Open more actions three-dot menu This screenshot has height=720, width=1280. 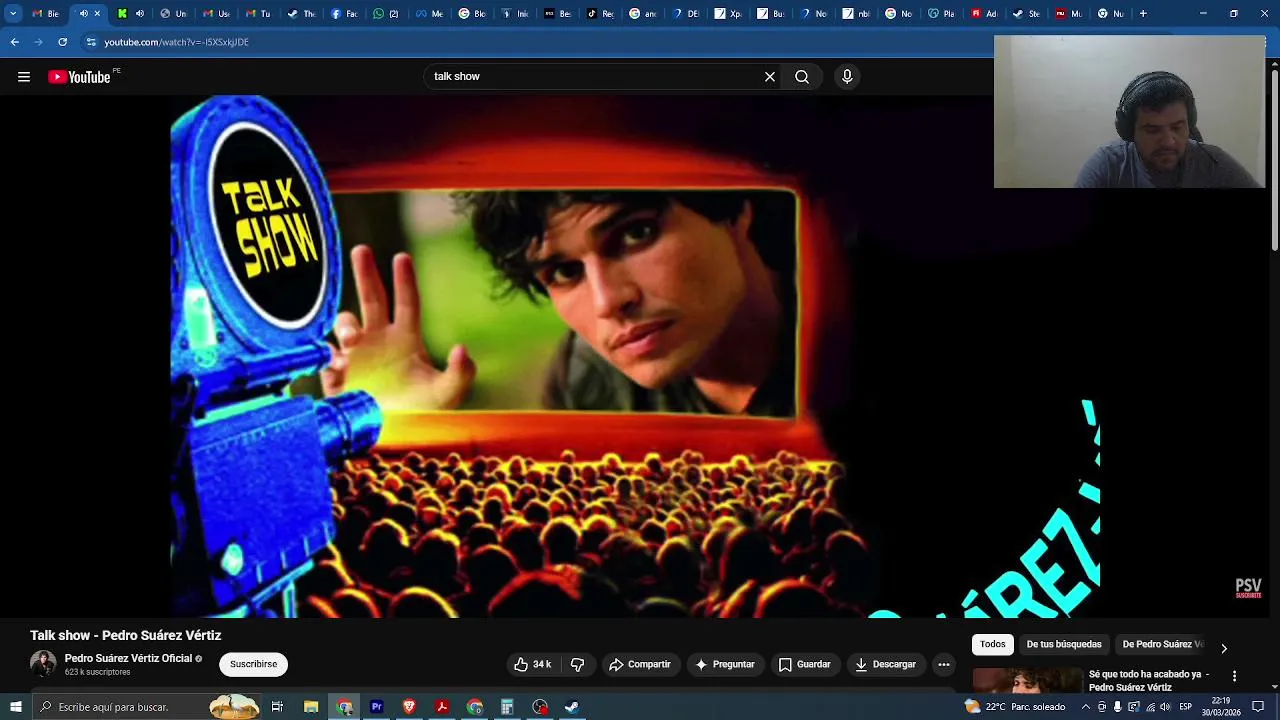[944, 664]
